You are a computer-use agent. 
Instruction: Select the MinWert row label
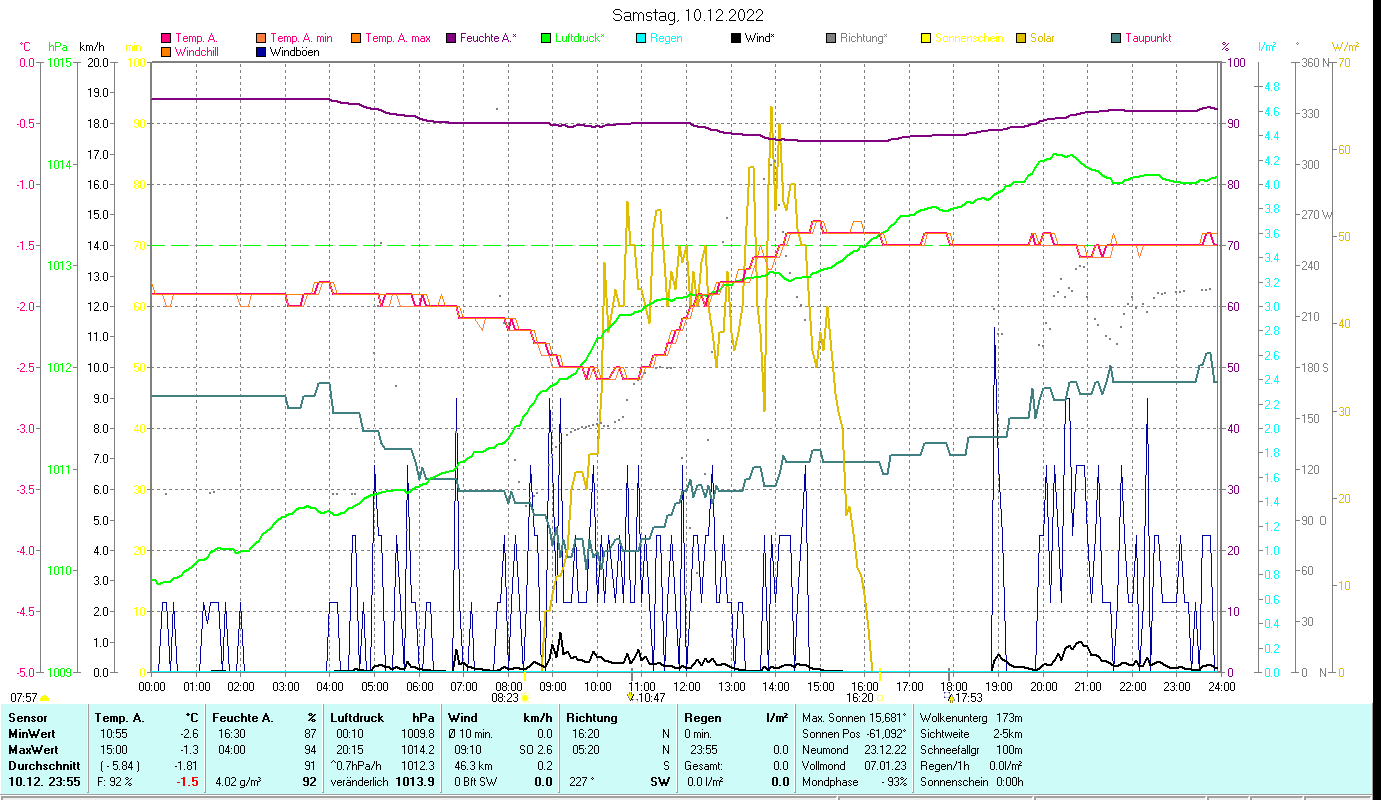point(32,734)
